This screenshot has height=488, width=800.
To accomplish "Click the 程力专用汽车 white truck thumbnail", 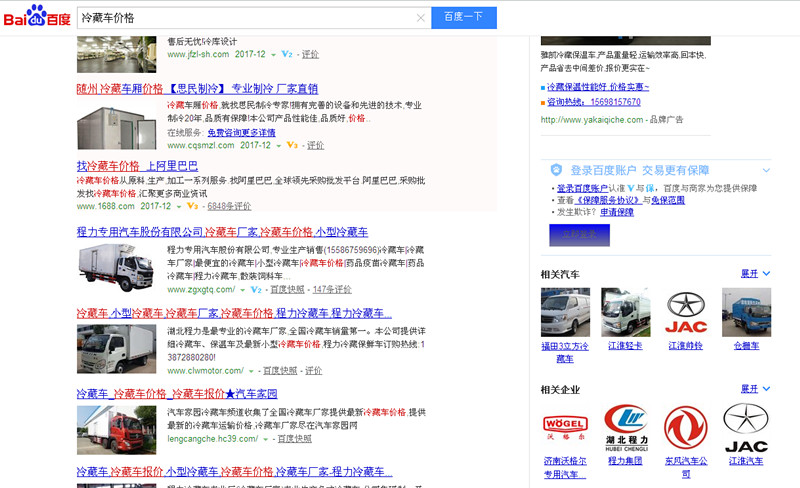I will 117,268.
